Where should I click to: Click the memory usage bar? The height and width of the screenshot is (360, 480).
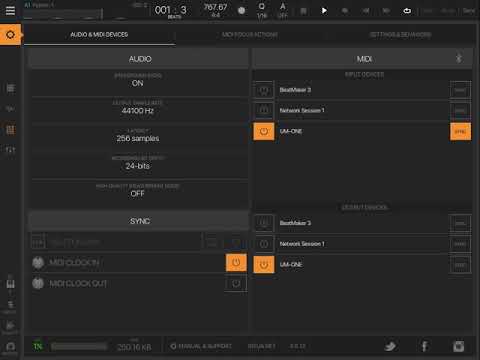pyautogui.click(x=79, y=347)
